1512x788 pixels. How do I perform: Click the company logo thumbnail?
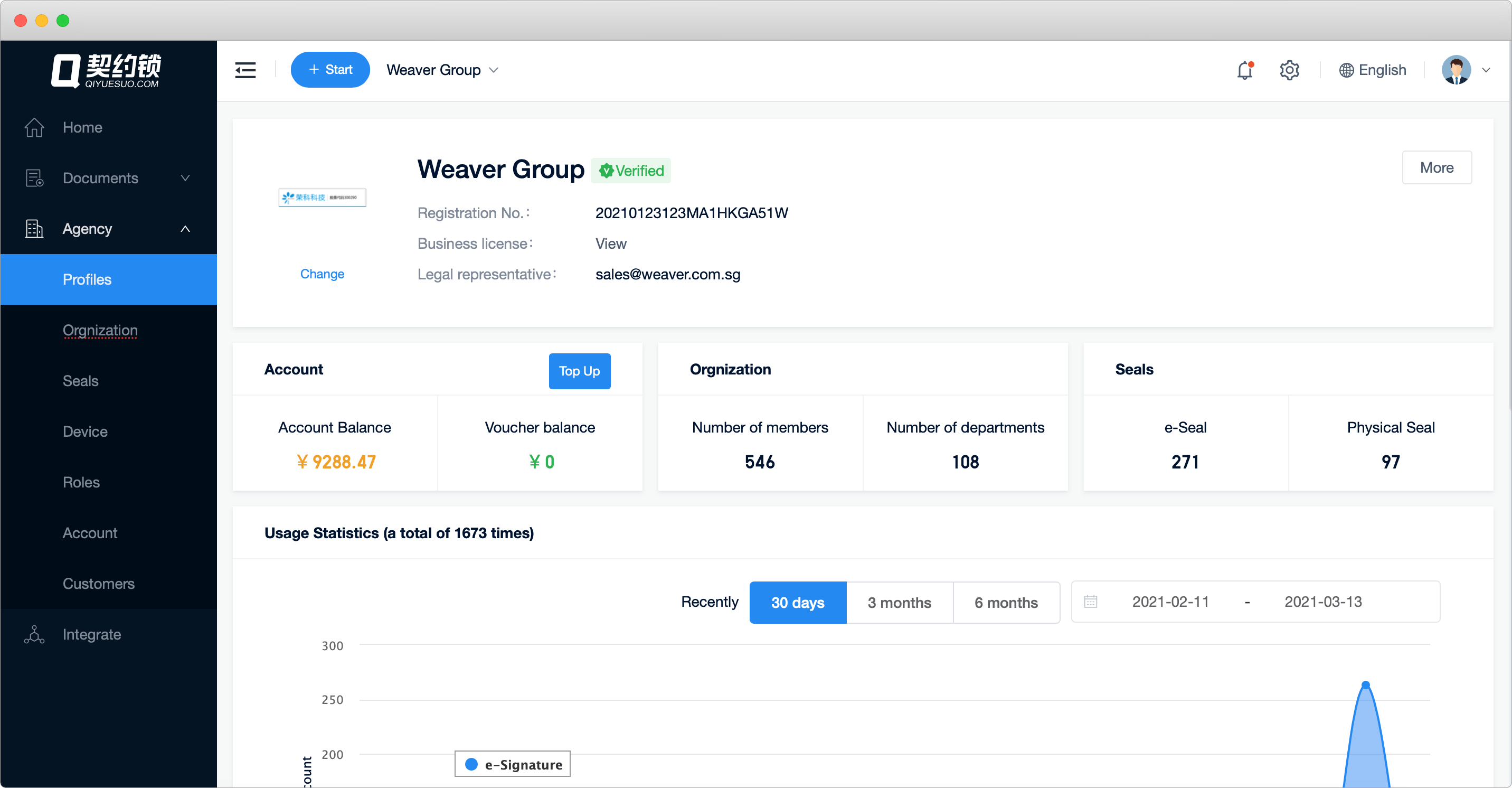pyautogui.click(x=322, y=198)
